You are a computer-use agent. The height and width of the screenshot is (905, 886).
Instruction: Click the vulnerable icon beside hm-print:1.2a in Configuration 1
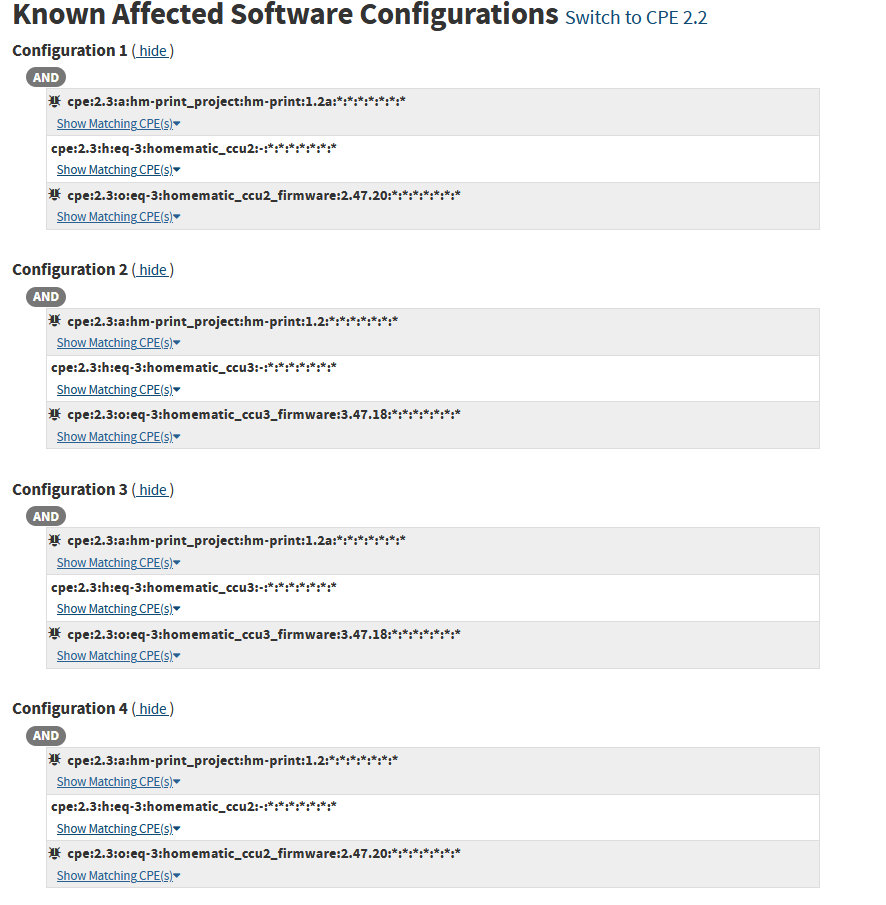pos(55,100)
